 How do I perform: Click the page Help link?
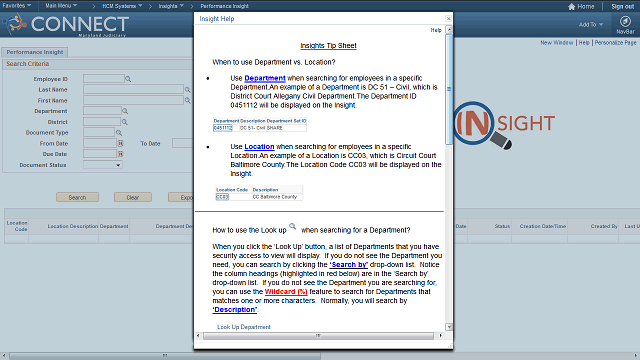point(584,42)
